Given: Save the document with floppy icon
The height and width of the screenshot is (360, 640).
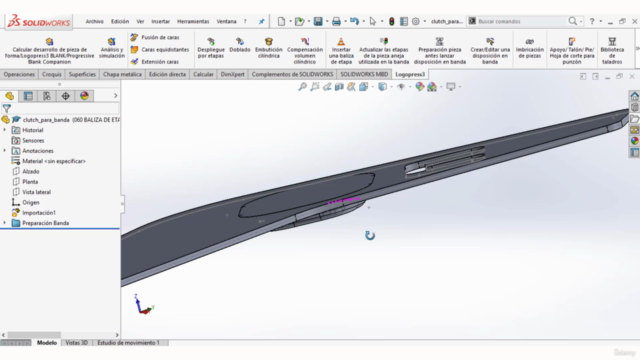Looking at the screenshot, I should (318, 21).
